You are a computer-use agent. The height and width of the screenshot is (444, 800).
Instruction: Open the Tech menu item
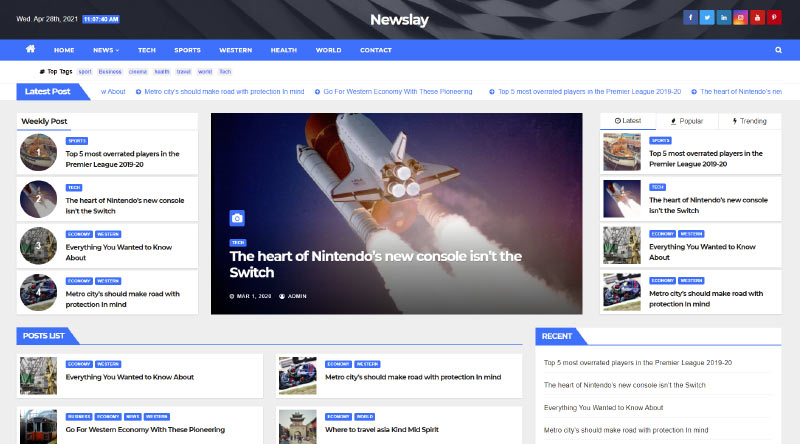tap(147, 50)
